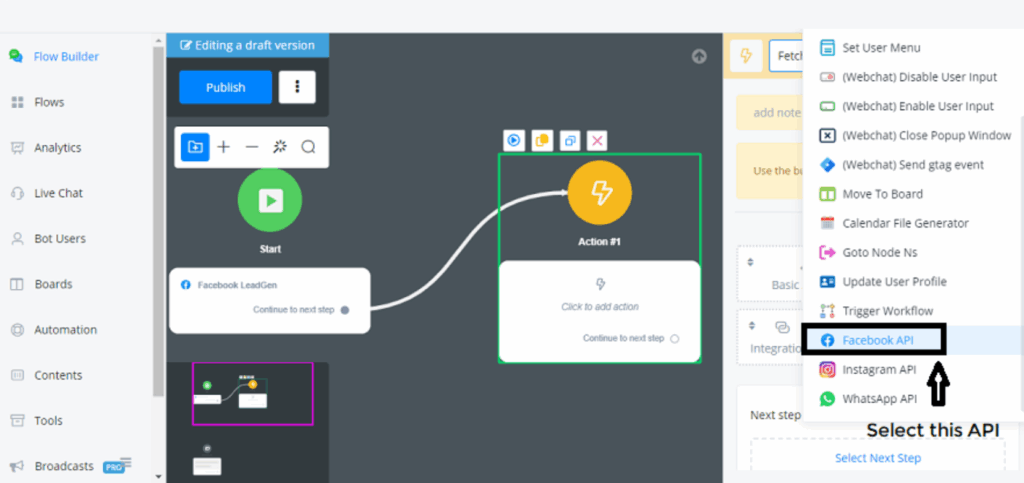Click the 'Click to add action' area
Viewport: 1024px width, 483px height.
pyautogui.click(x=599, y=306)
